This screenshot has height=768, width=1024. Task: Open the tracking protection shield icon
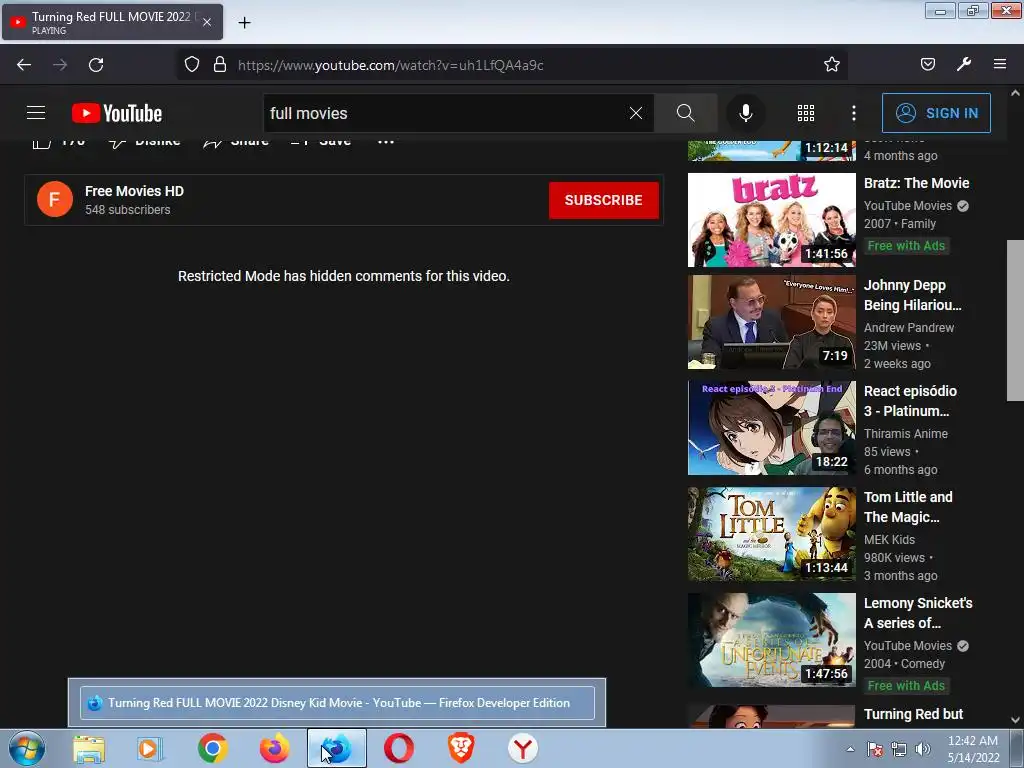(191, 65)
